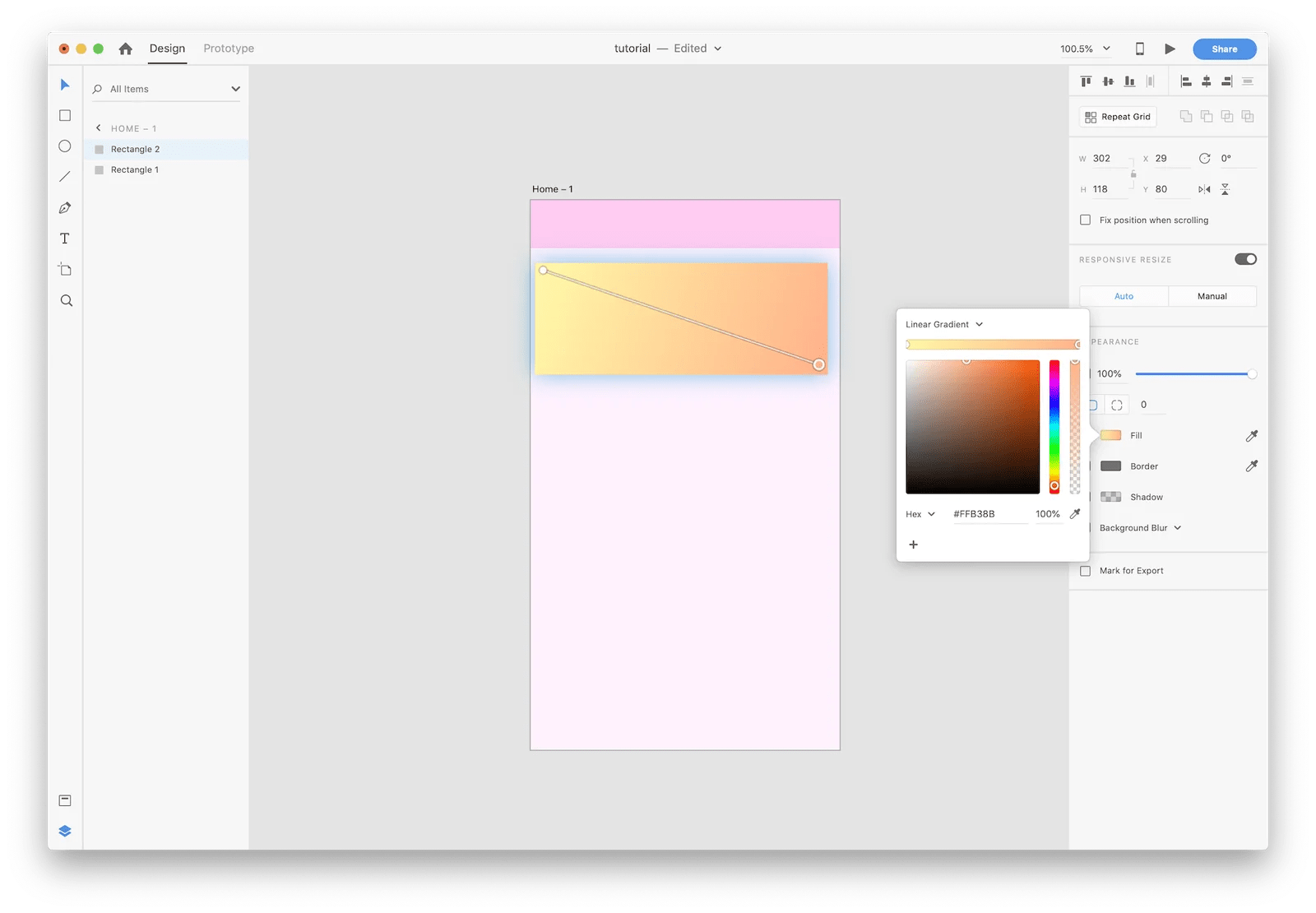1316x913 pixels.
Task: Click the boolean Subtract operation icon
Action: pyautogui.click(x=1207, y=117)
